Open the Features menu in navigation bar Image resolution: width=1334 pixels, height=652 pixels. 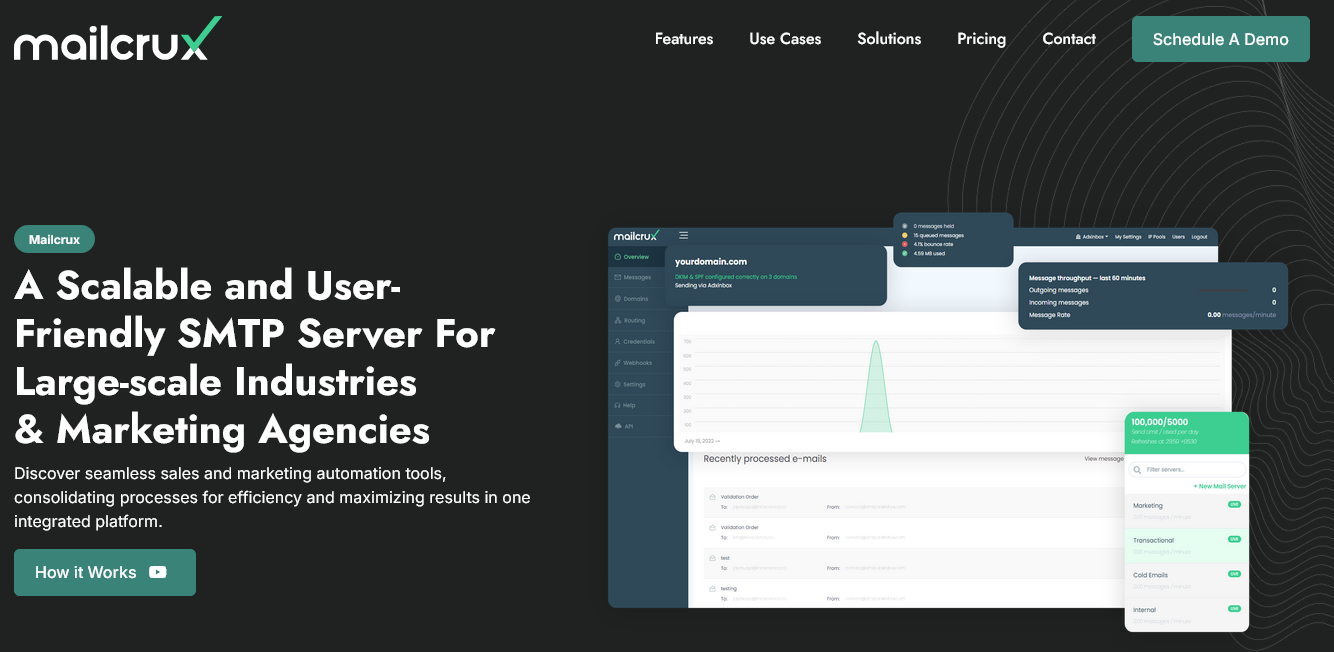point(684,39)
